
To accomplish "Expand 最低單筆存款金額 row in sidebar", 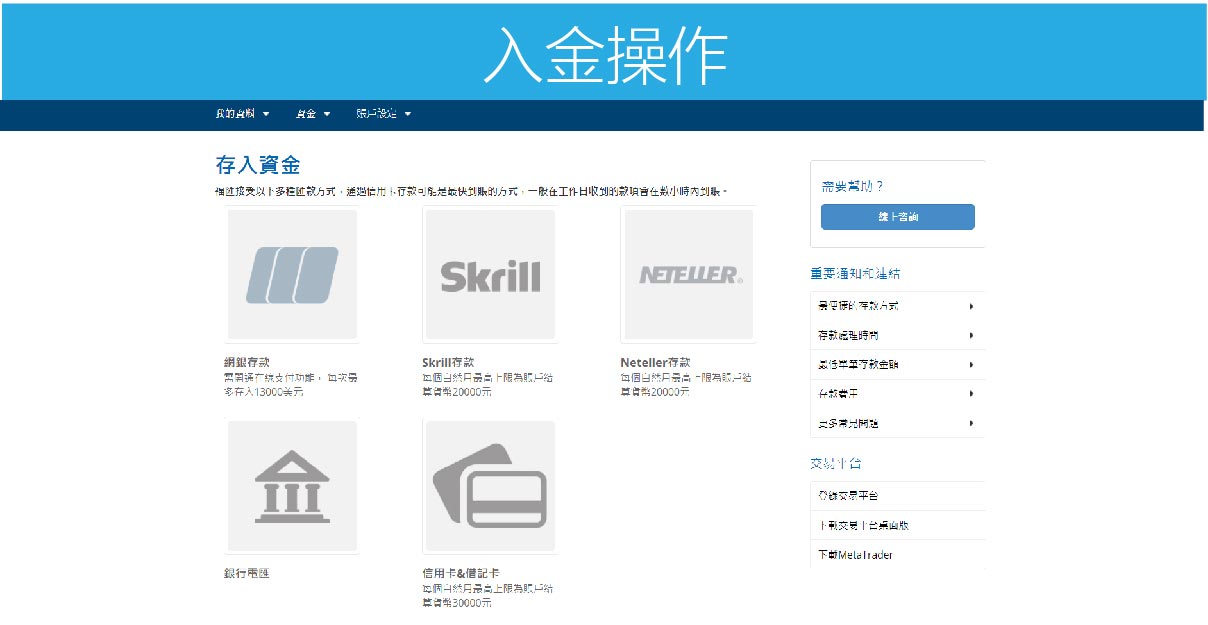I will 897,365.
